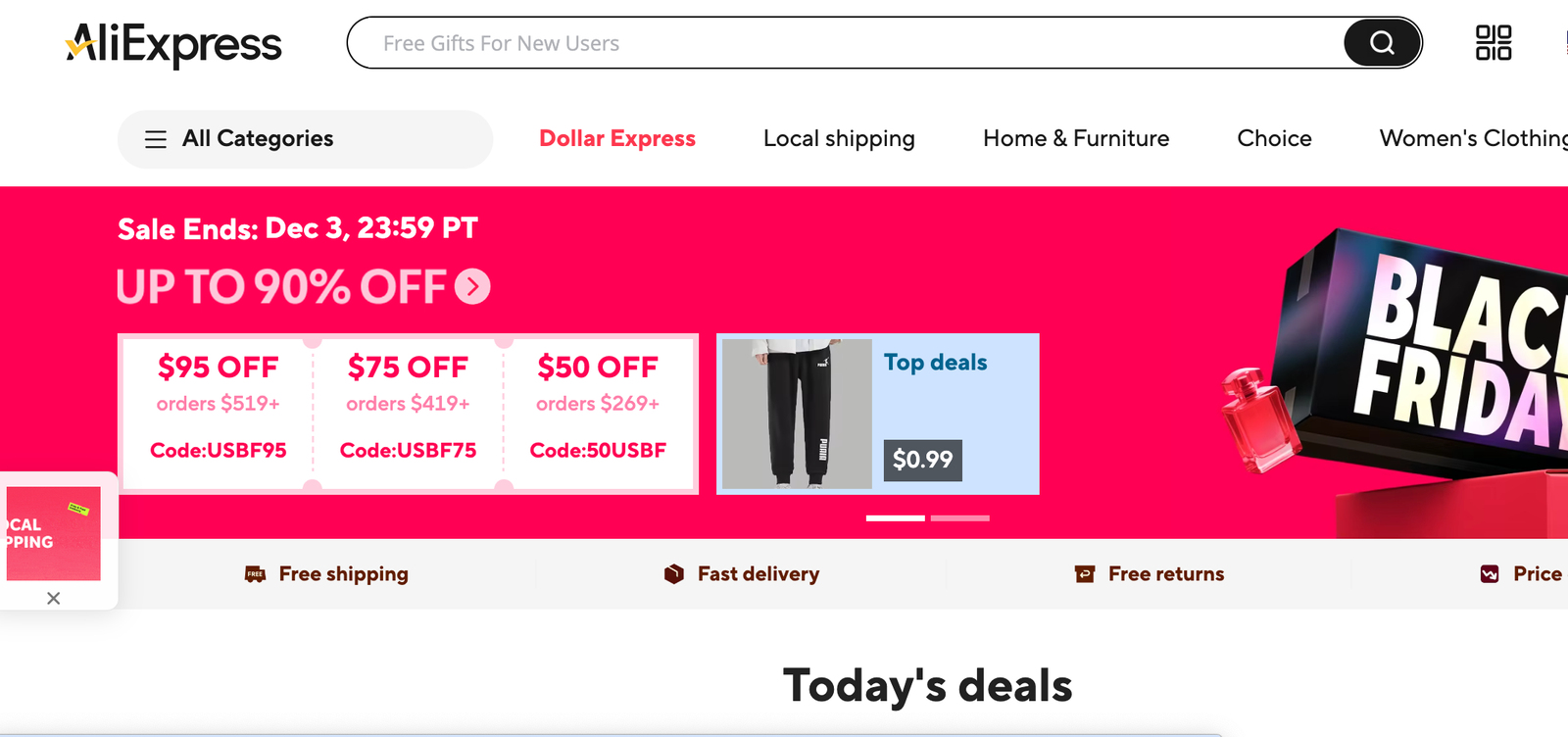Screen dimensions: 1568x737
Task: Click the Free returns icon
Action: pyautogui.click(x=1085, y=574)
